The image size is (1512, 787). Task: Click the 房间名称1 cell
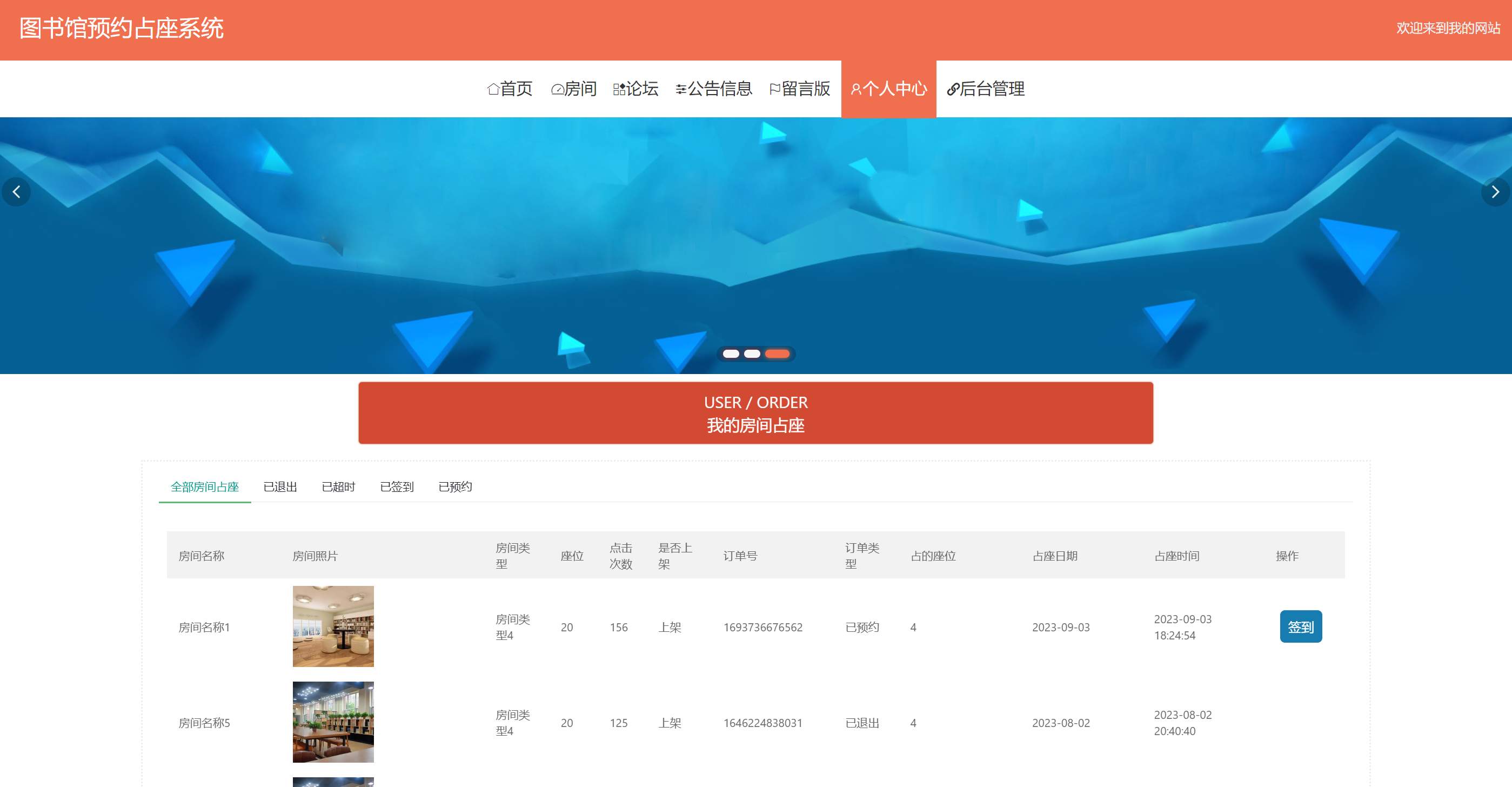pos(204,627)
